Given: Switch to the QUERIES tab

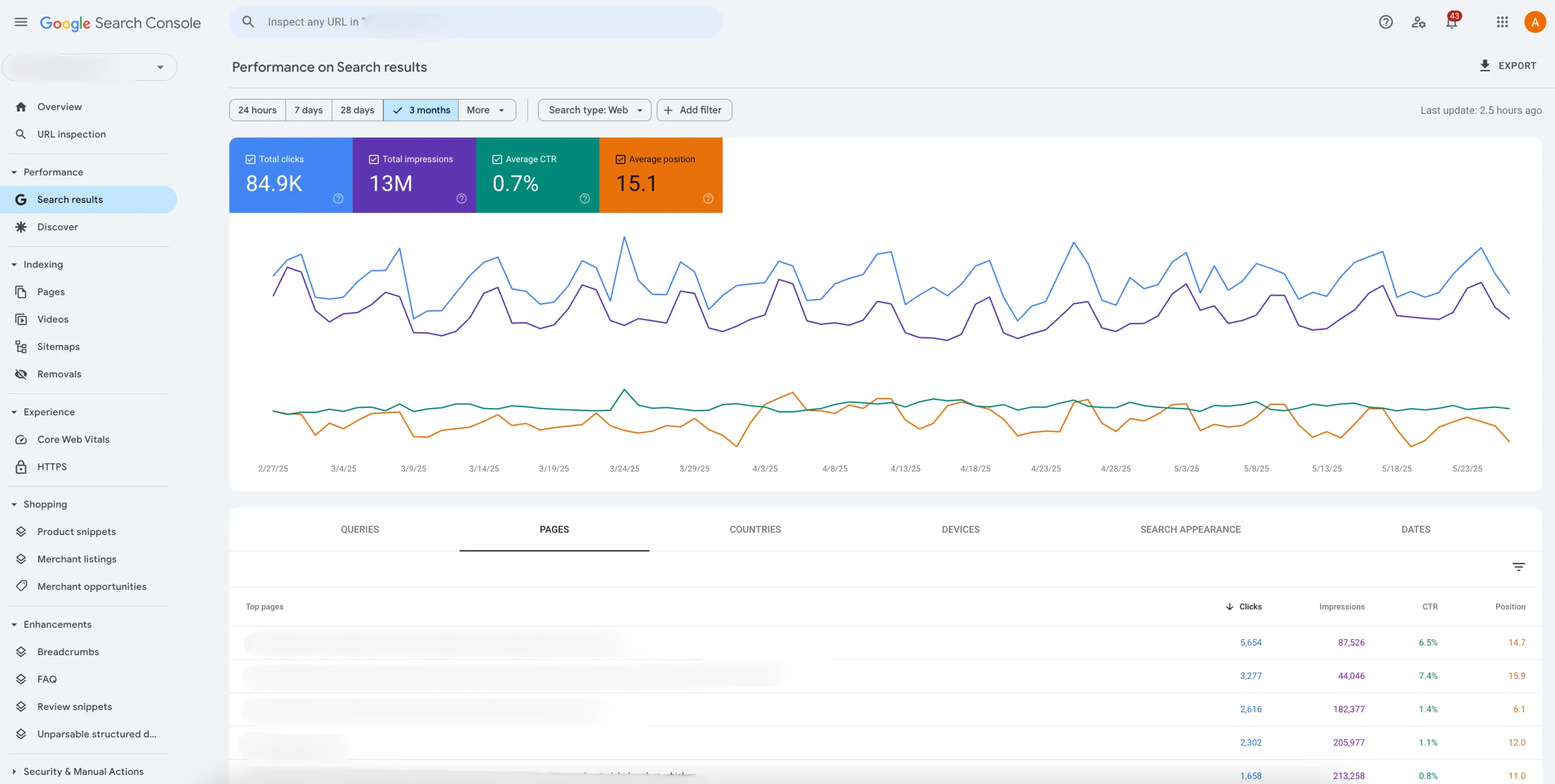Looking at the screenshot, I should click(360, 530).
